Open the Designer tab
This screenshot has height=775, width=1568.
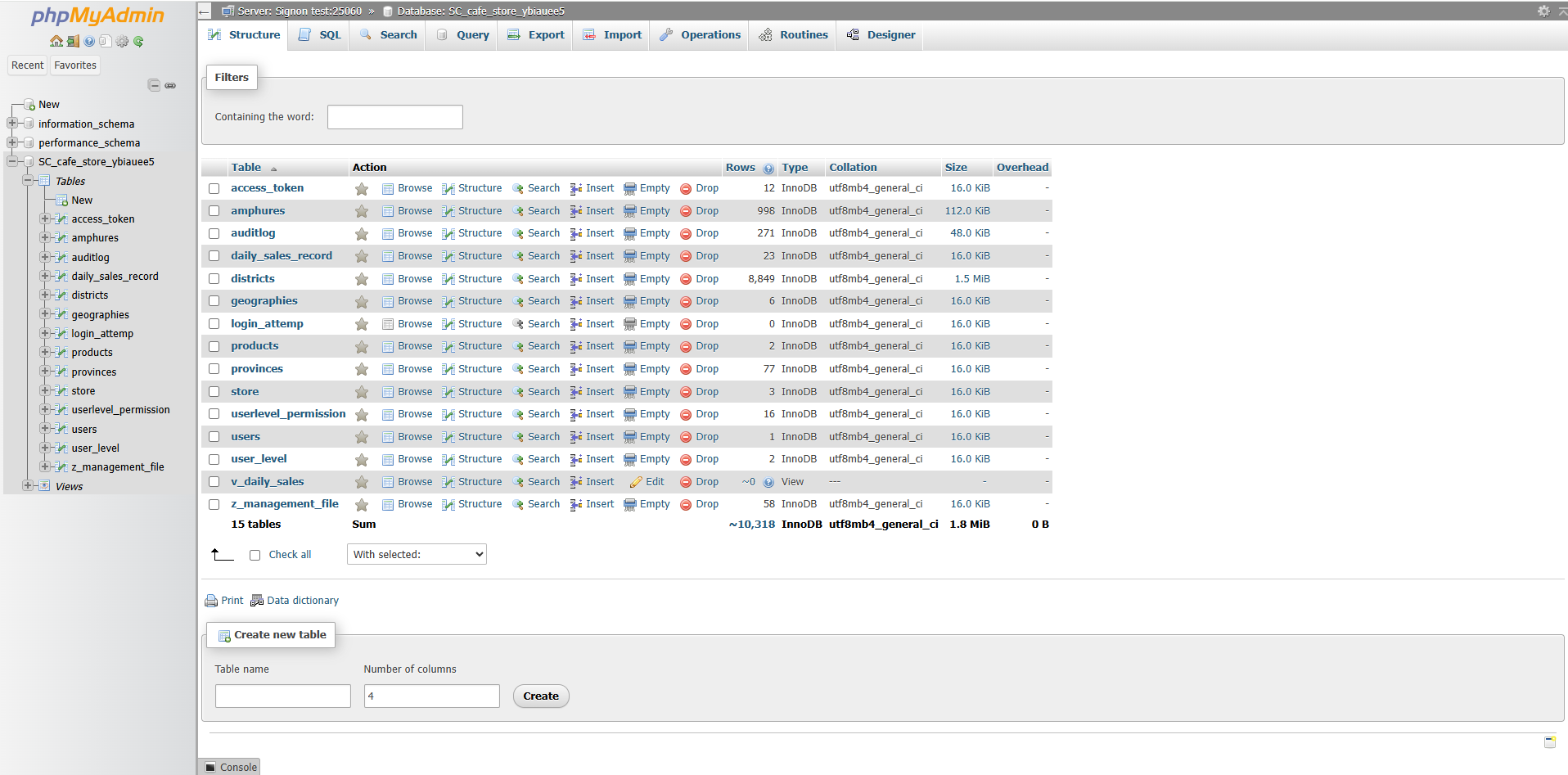tap(881, 35)
